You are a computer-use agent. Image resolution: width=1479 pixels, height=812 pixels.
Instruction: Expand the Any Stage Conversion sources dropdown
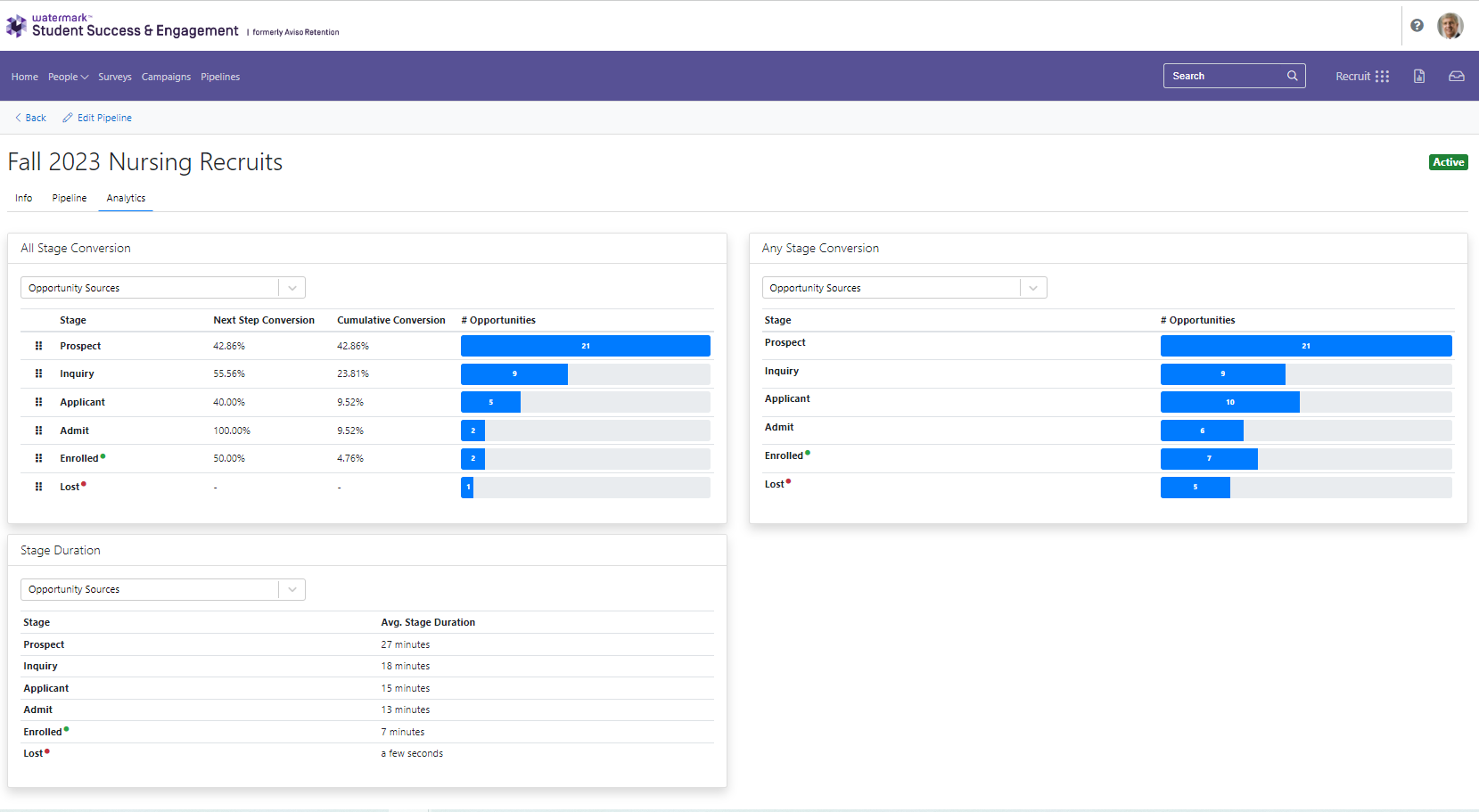click(x=1033, y=287)
